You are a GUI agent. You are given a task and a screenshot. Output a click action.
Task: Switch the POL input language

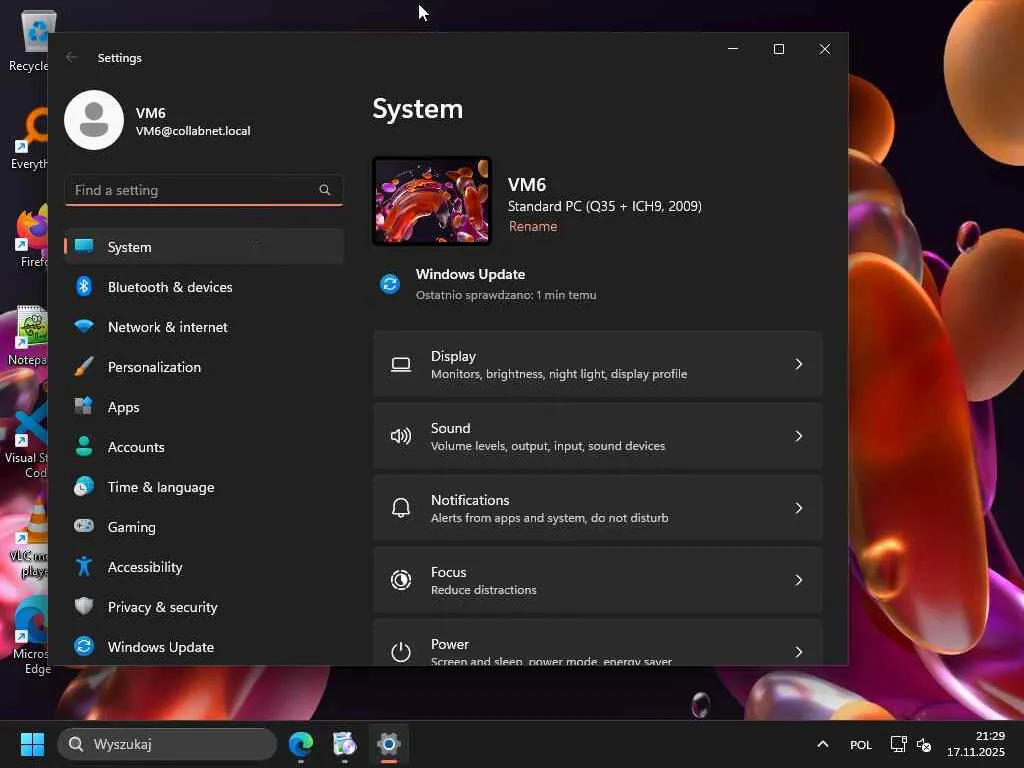click(861, 744)
